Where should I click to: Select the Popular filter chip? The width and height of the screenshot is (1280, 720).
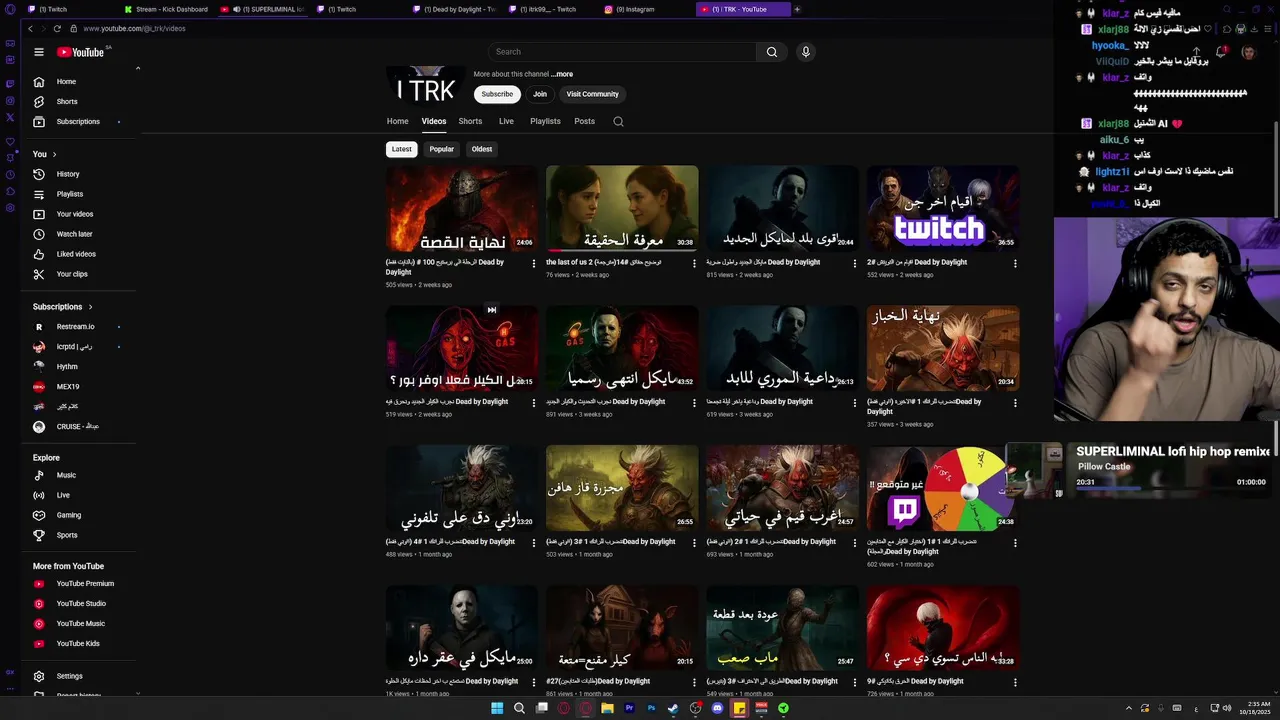point(442,149)
